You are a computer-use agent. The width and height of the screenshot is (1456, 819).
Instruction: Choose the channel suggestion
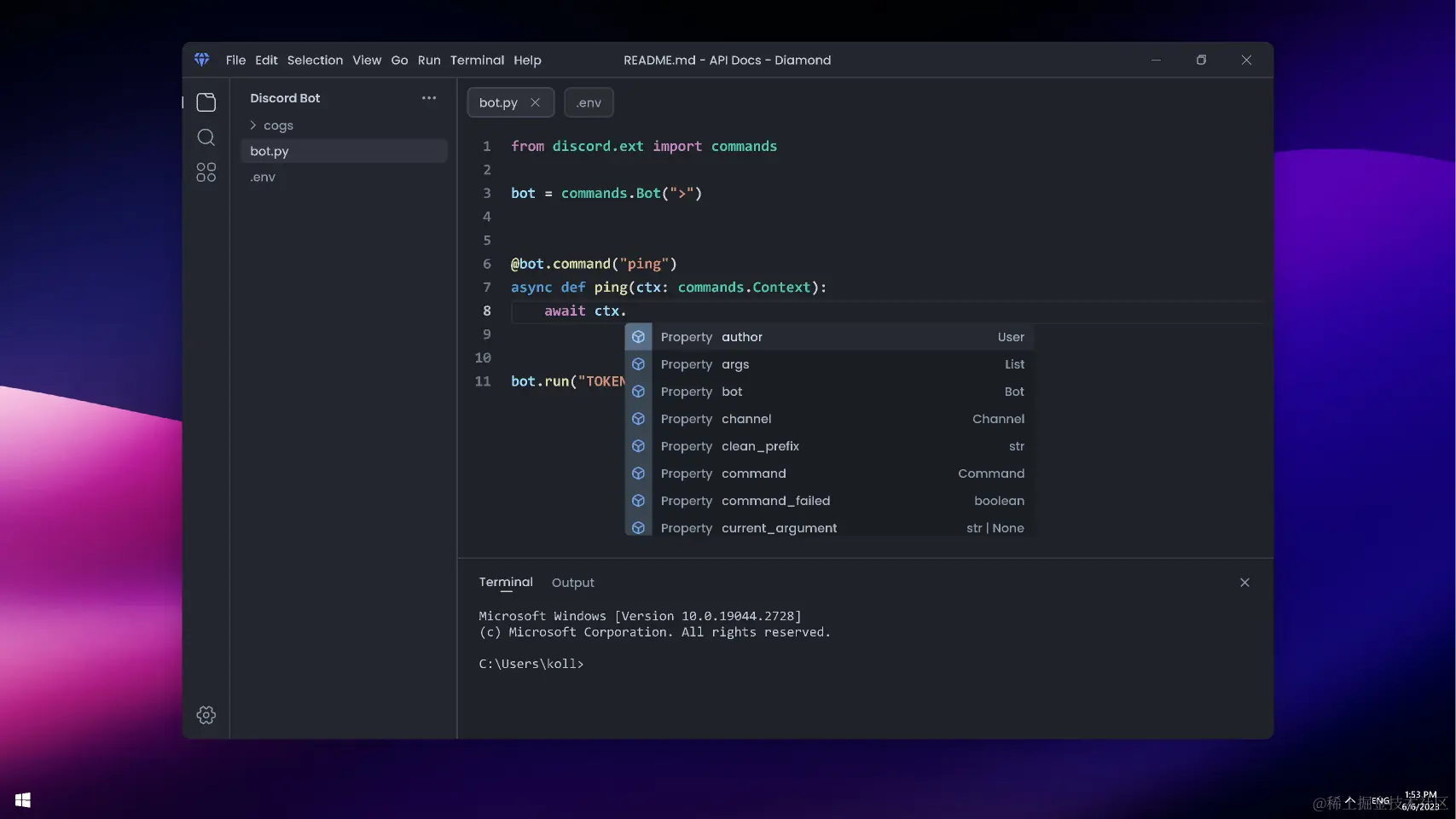point(829,419)
